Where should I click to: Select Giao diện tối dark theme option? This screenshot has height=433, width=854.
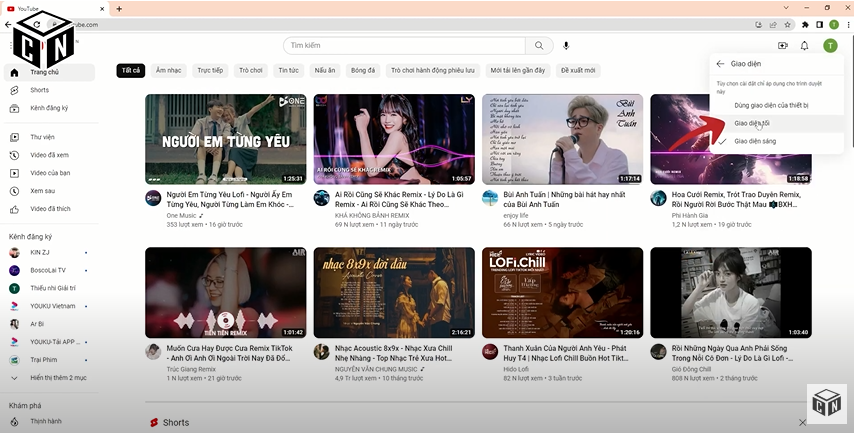(x=752, y=123)
